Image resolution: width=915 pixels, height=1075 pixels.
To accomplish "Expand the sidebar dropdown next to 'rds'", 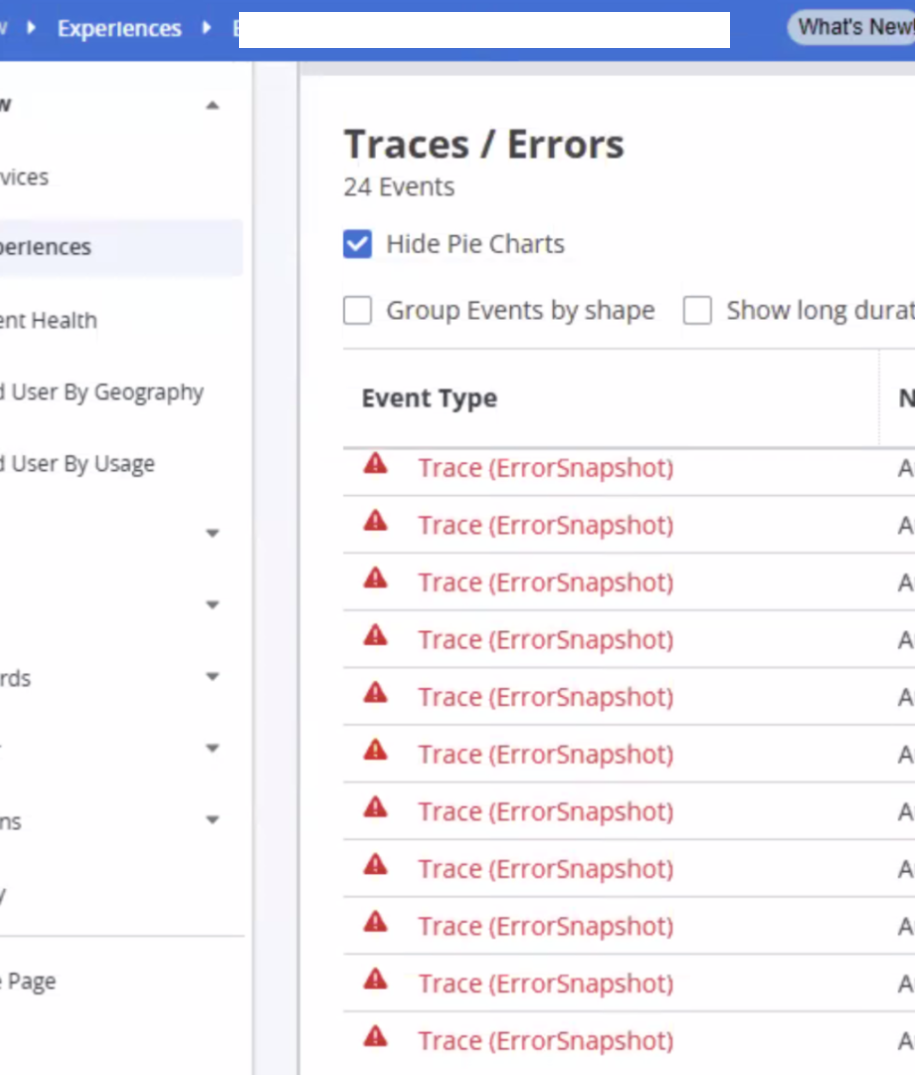I will pos(212,677).
